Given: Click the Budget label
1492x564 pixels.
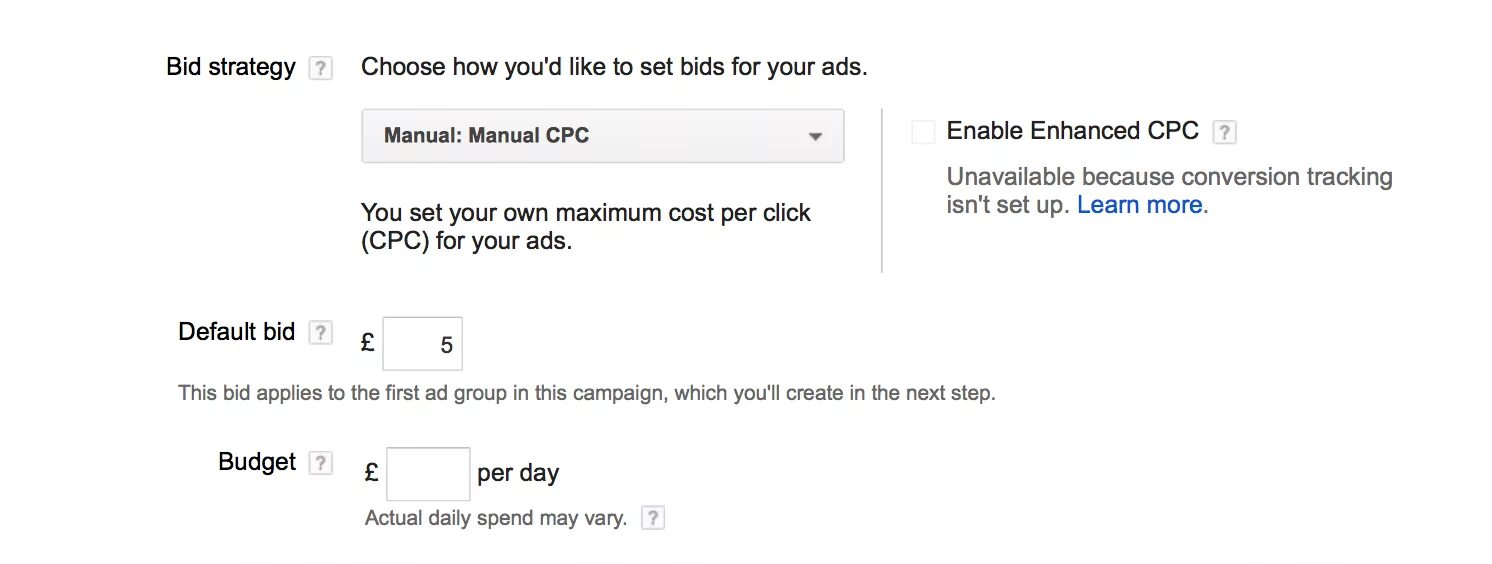Looking at the screenshot, I should tap(257, 462).
